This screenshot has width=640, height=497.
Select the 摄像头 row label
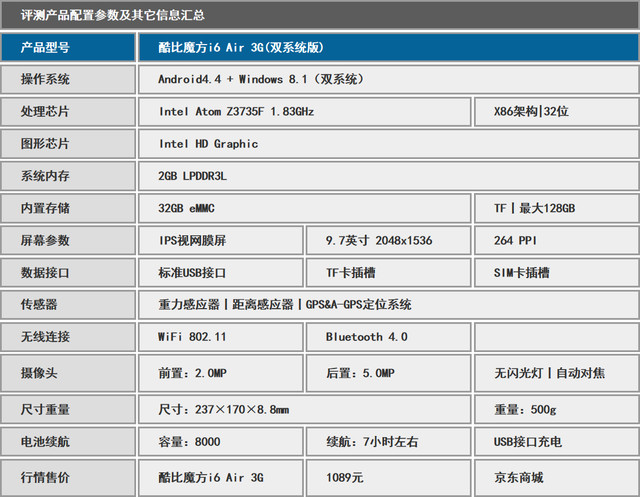(x=68, y=373)
